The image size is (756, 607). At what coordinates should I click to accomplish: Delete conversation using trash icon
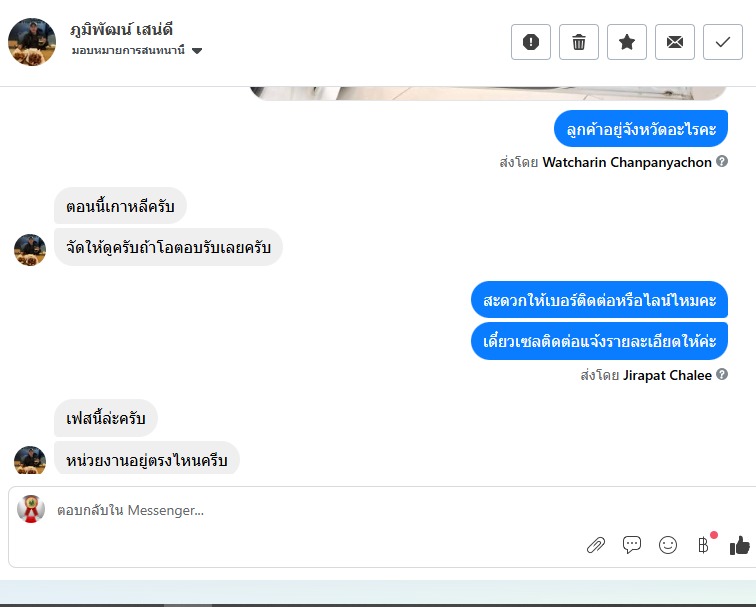tap(579, 42)
